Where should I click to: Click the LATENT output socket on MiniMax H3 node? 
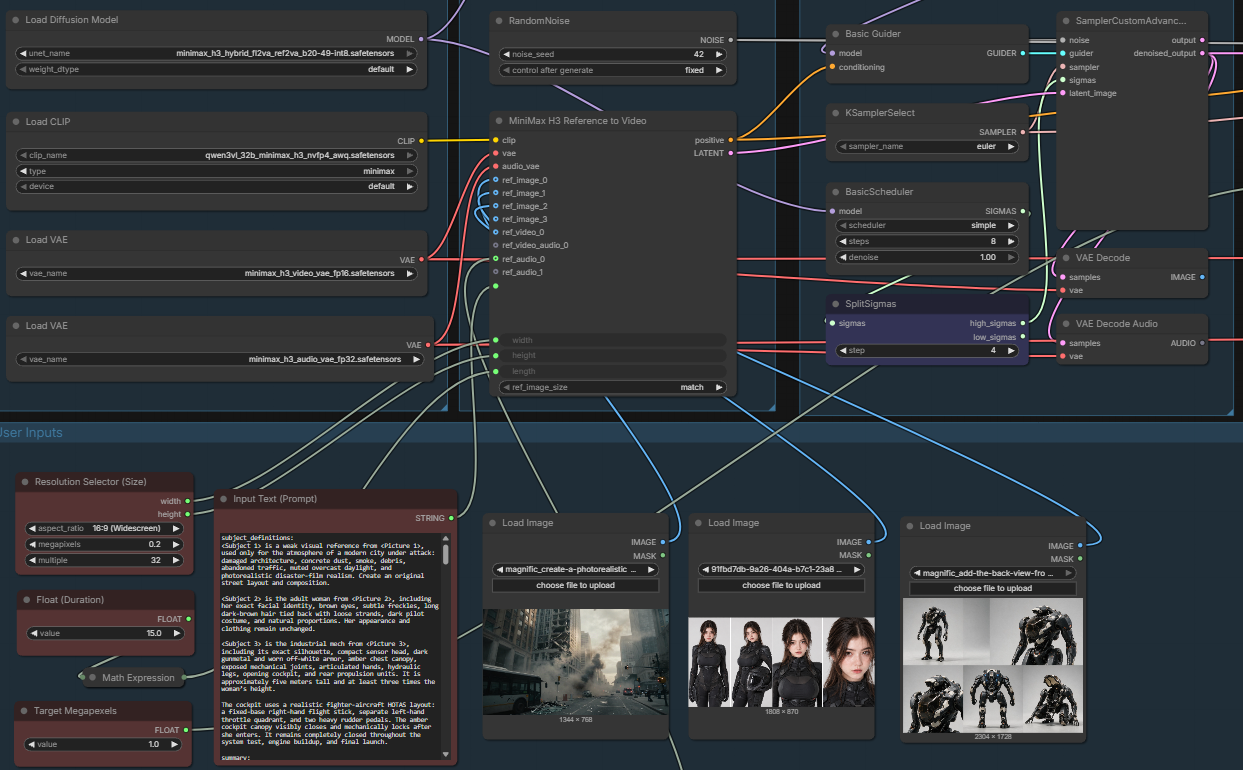click(x=731, y=153)
